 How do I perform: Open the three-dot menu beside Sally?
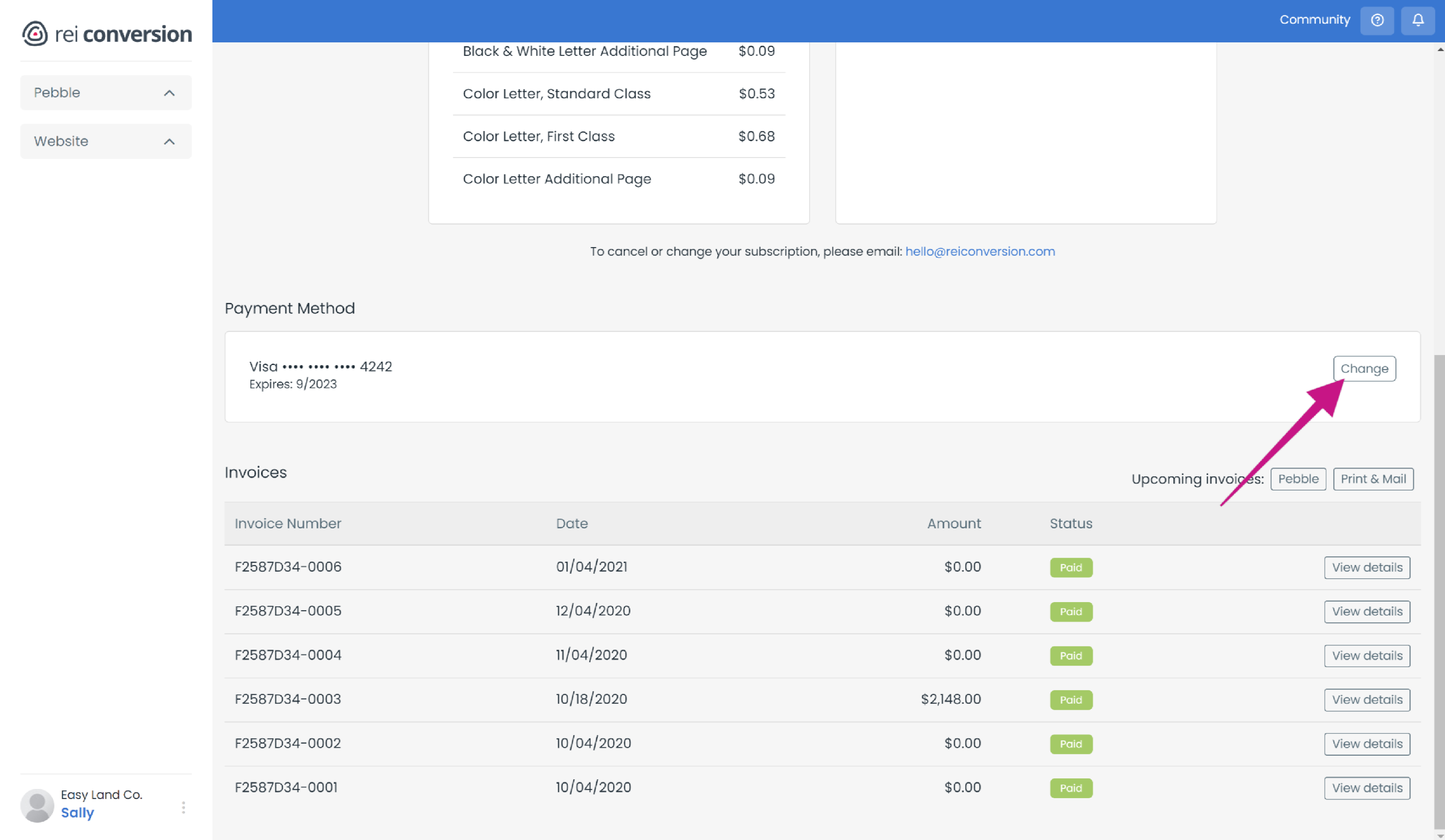click(184, 807)
